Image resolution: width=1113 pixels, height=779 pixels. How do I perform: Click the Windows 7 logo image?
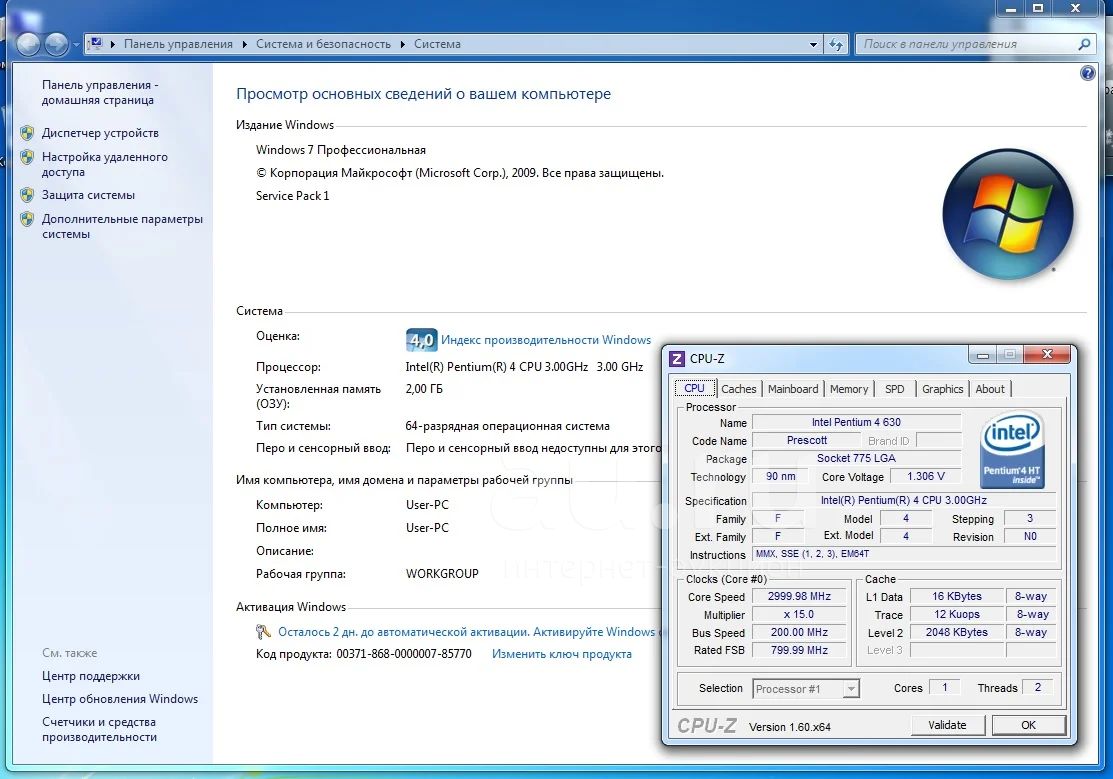click(1007, 214)
